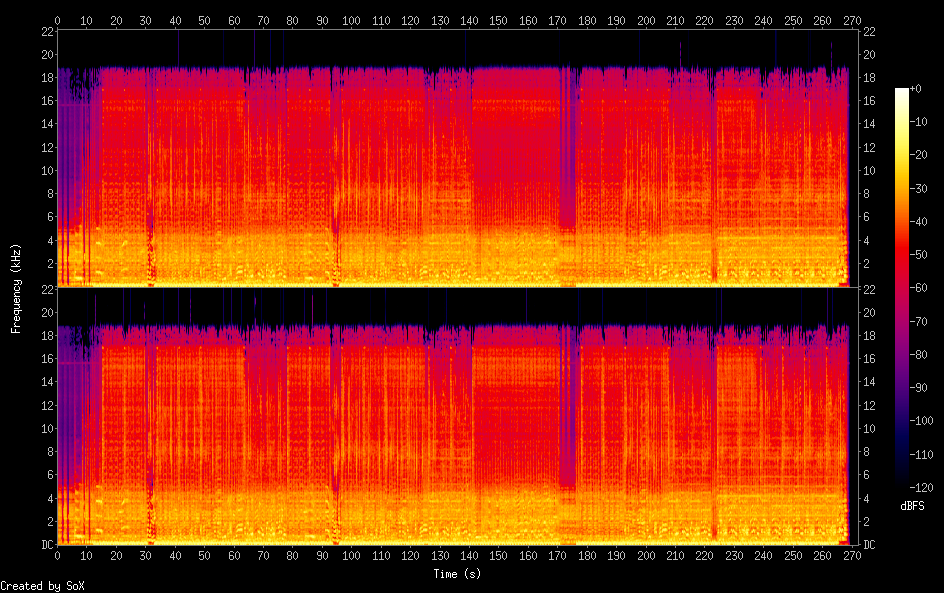Click the "Time (s)" axis label

[x=458, y=574]
